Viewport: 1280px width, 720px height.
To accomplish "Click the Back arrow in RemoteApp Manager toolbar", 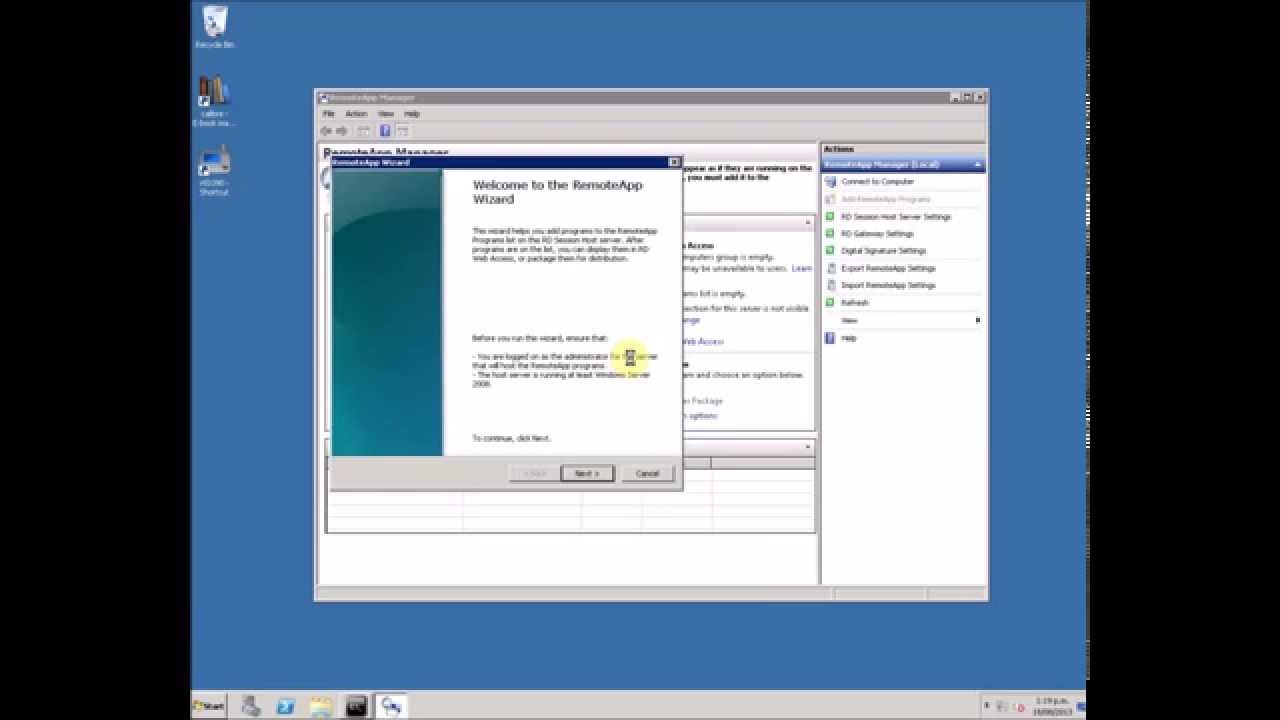I will (326, 131).
